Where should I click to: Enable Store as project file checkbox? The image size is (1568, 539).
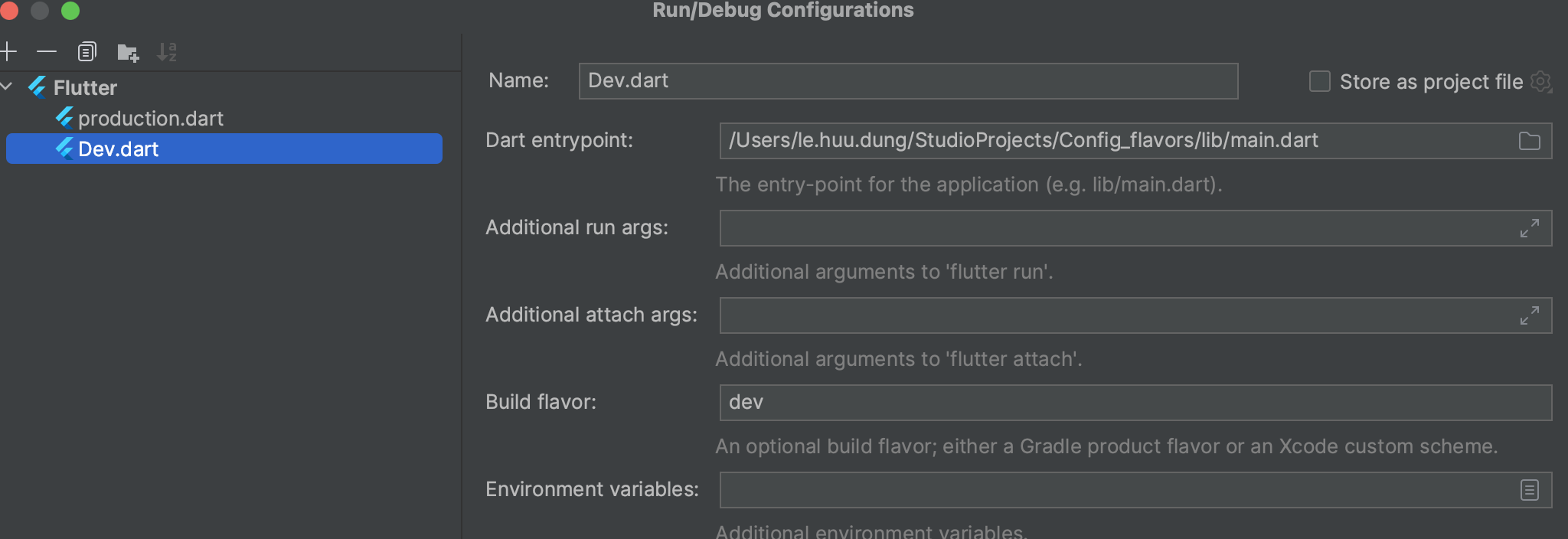pyautogui.click(x=1319, y=82)
